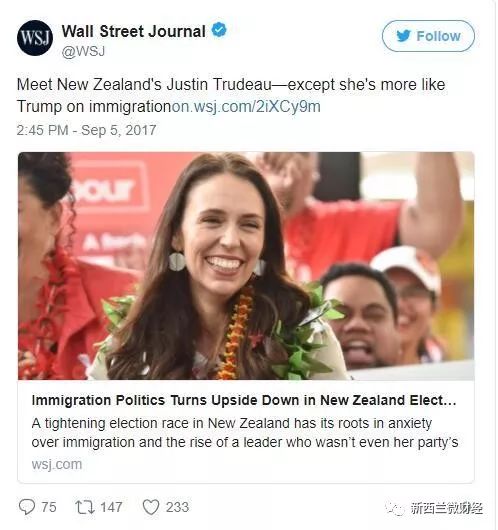Image resolution: width=498 pixels, height=530 pixels.
Task: Open the Wall Street Journal display name
Action: tap(134, 31)
